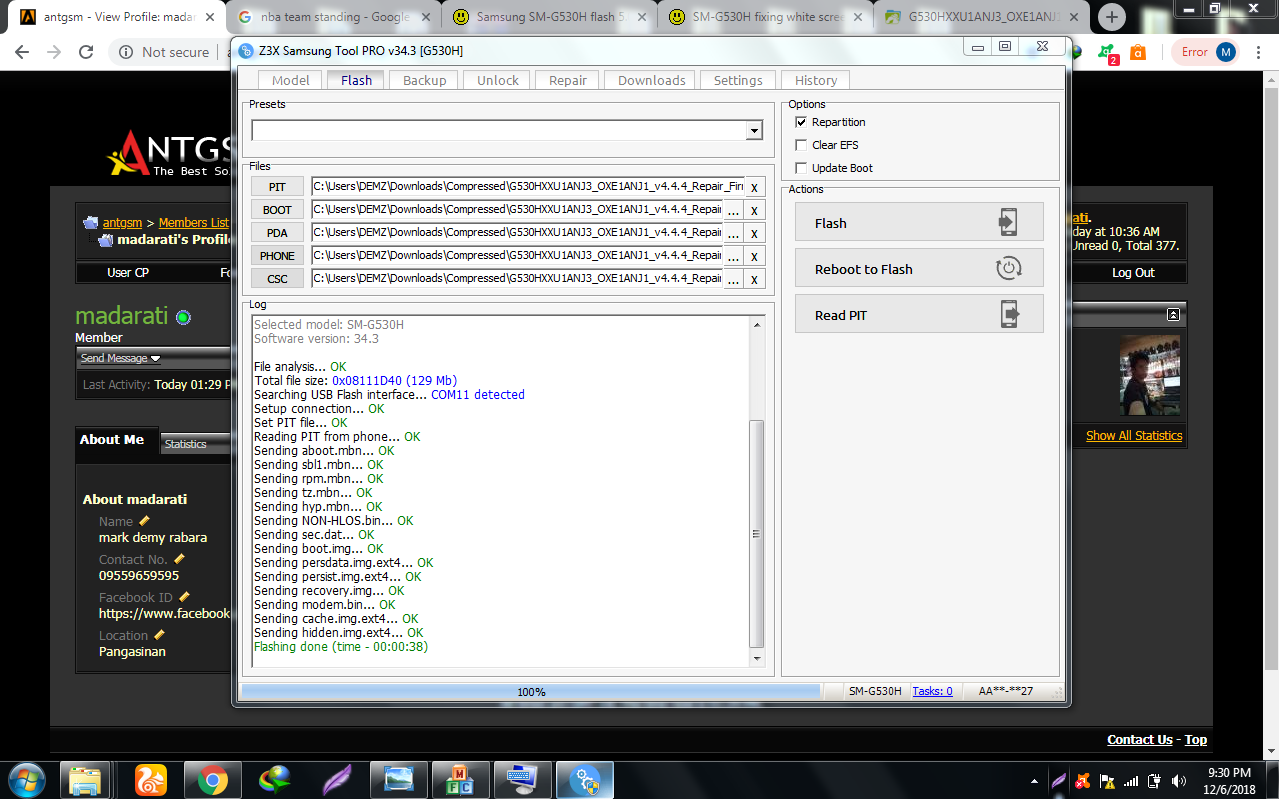Enable the Update Boot checkbox
1279x799 pixels.
800,168
